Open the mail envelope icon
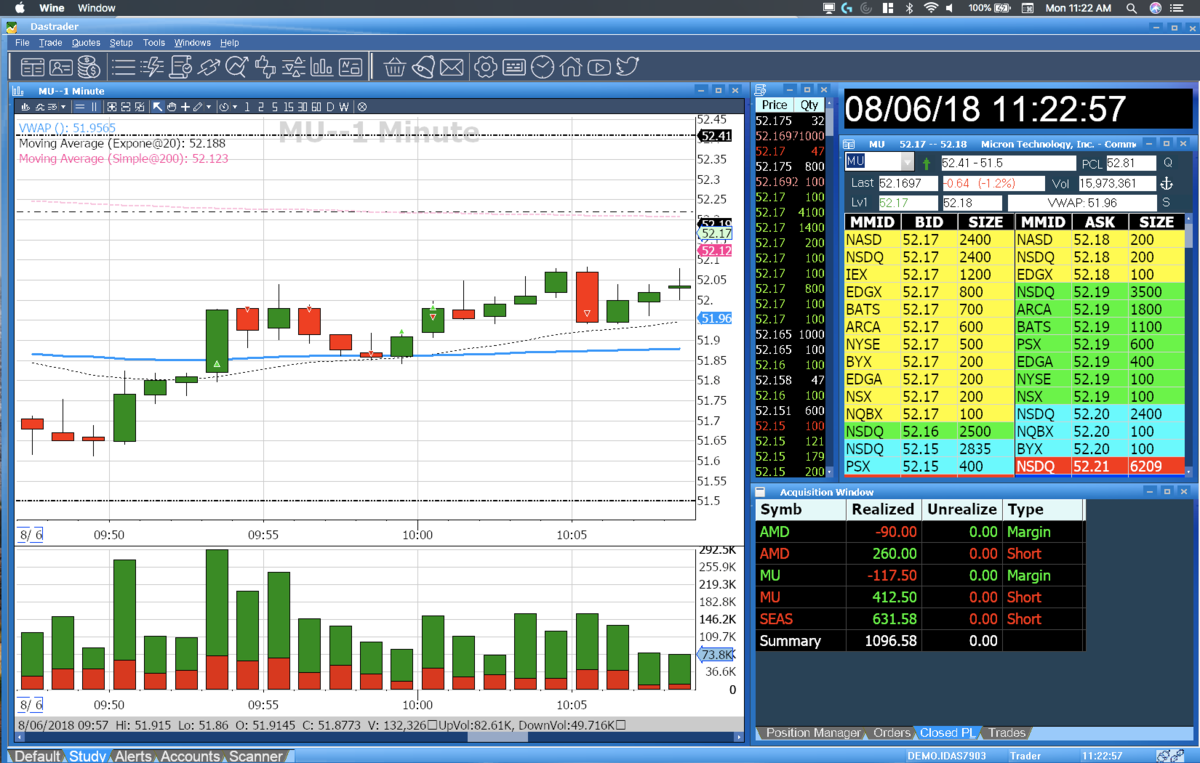1200x763 pixels. pos(452,67)
